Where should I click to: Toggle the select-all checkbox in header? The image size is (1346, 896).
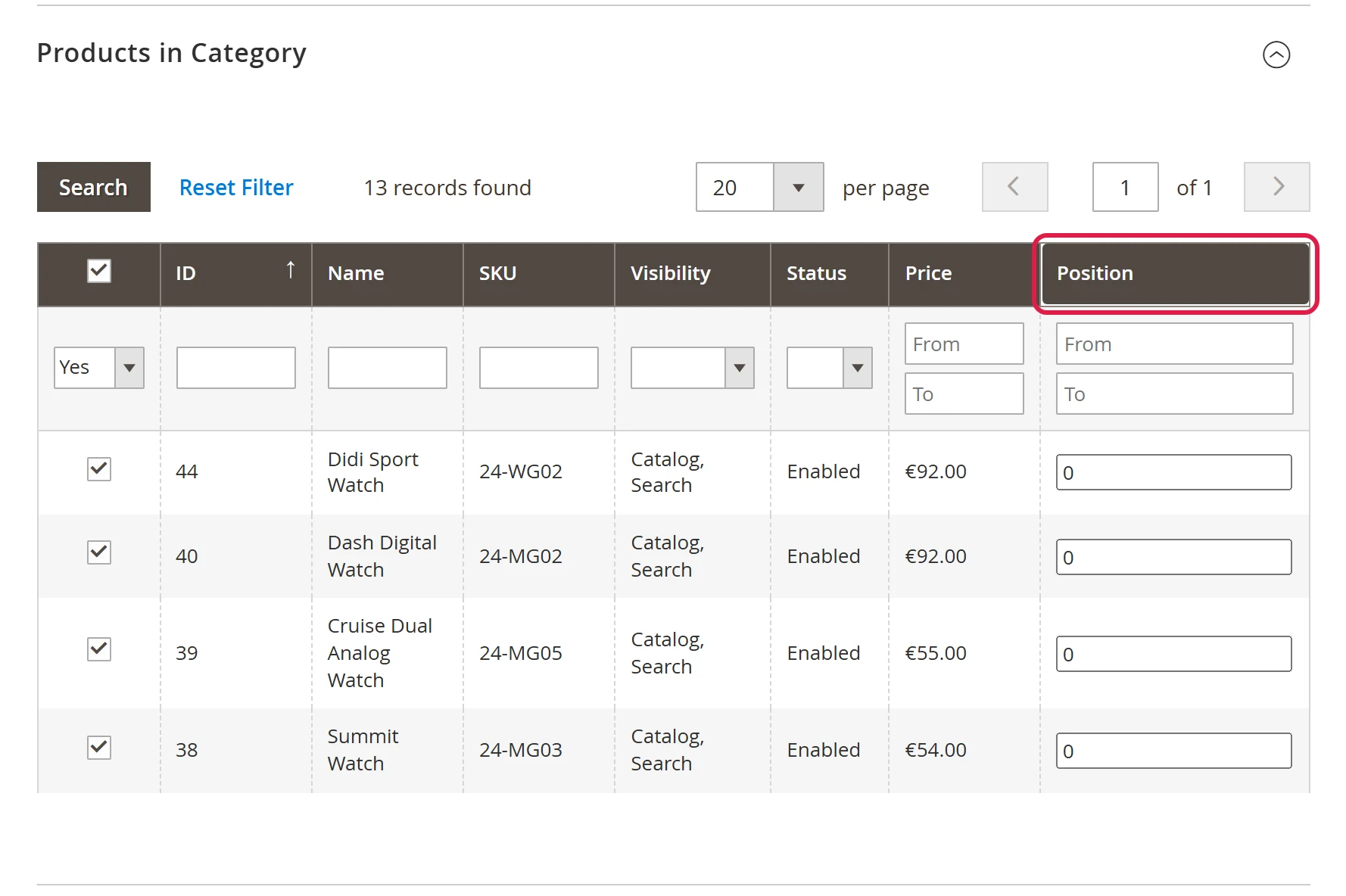pos(99,271)
